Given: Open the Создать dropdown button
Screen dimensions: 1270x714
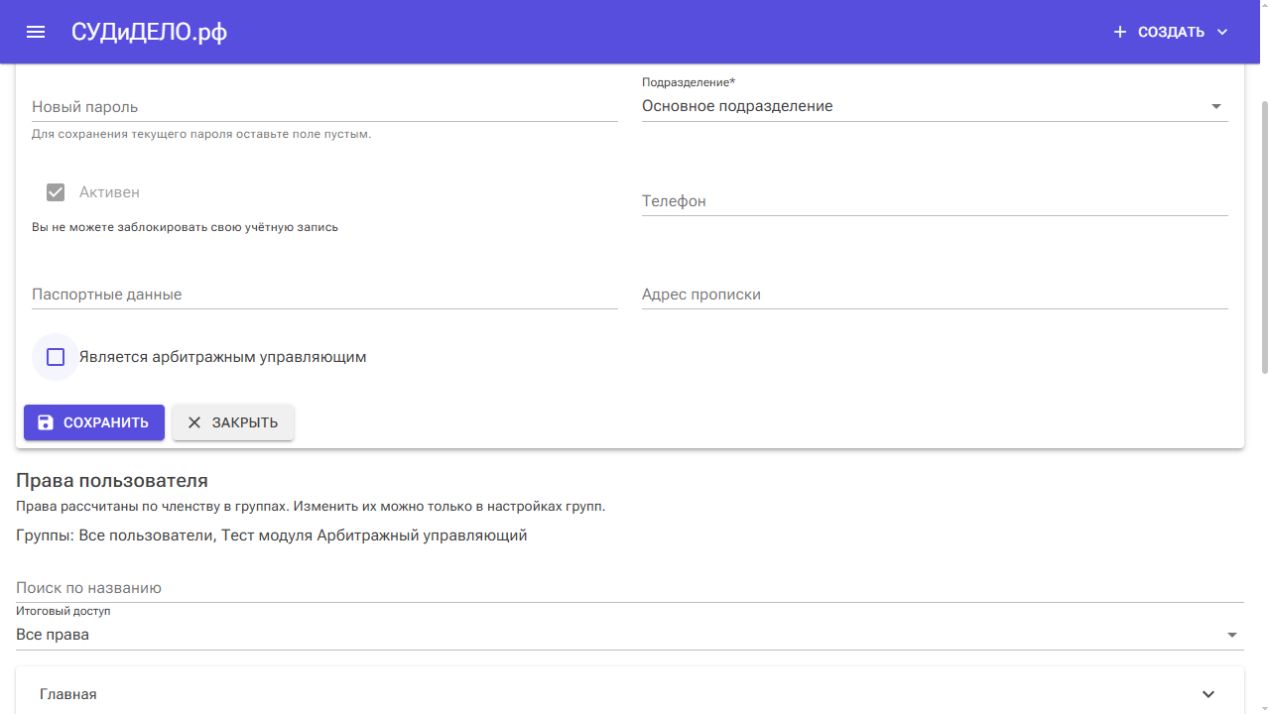Looking at the screenshot, I should (x=1170, y=32).
